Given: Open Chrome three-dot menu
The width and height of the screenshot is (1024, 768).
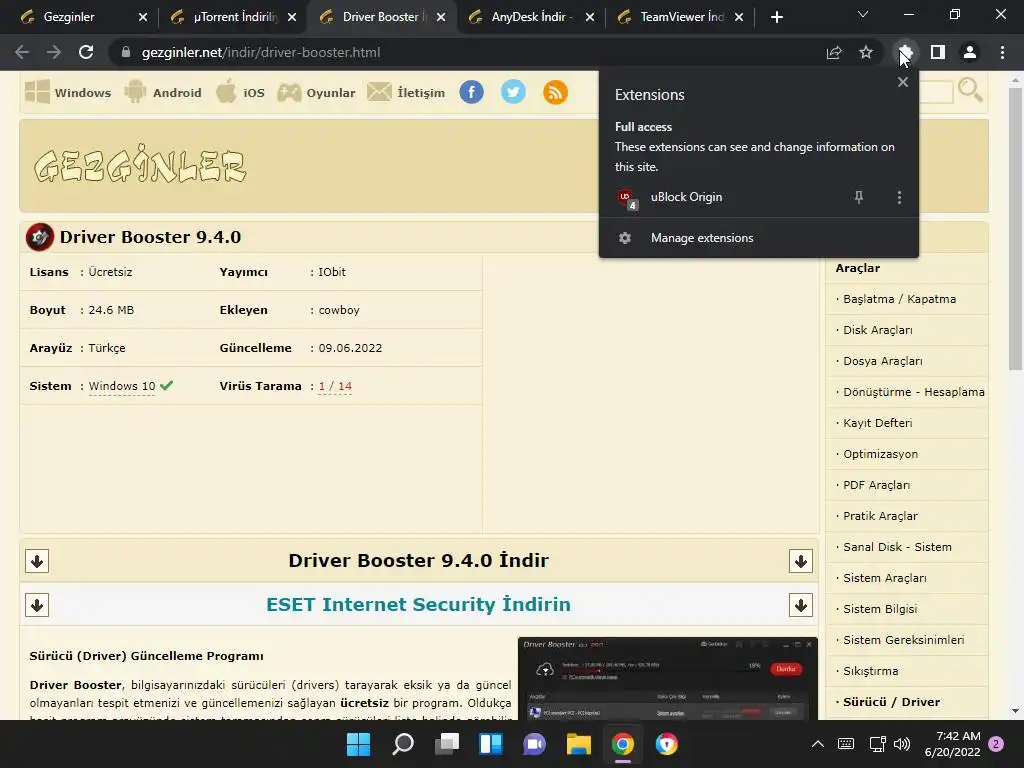Looking at the screenshot, I should click(1002, 52).
